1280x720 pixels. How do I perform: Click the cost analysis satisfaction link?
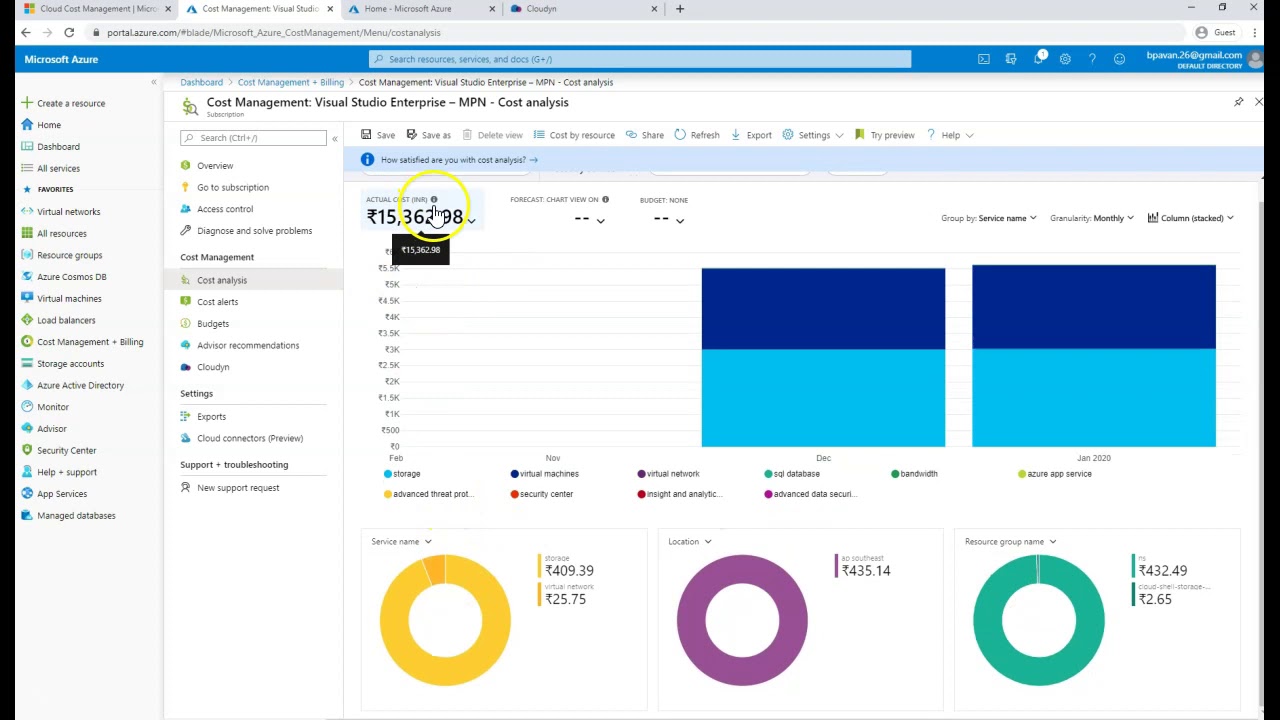(x=458, y=160)
